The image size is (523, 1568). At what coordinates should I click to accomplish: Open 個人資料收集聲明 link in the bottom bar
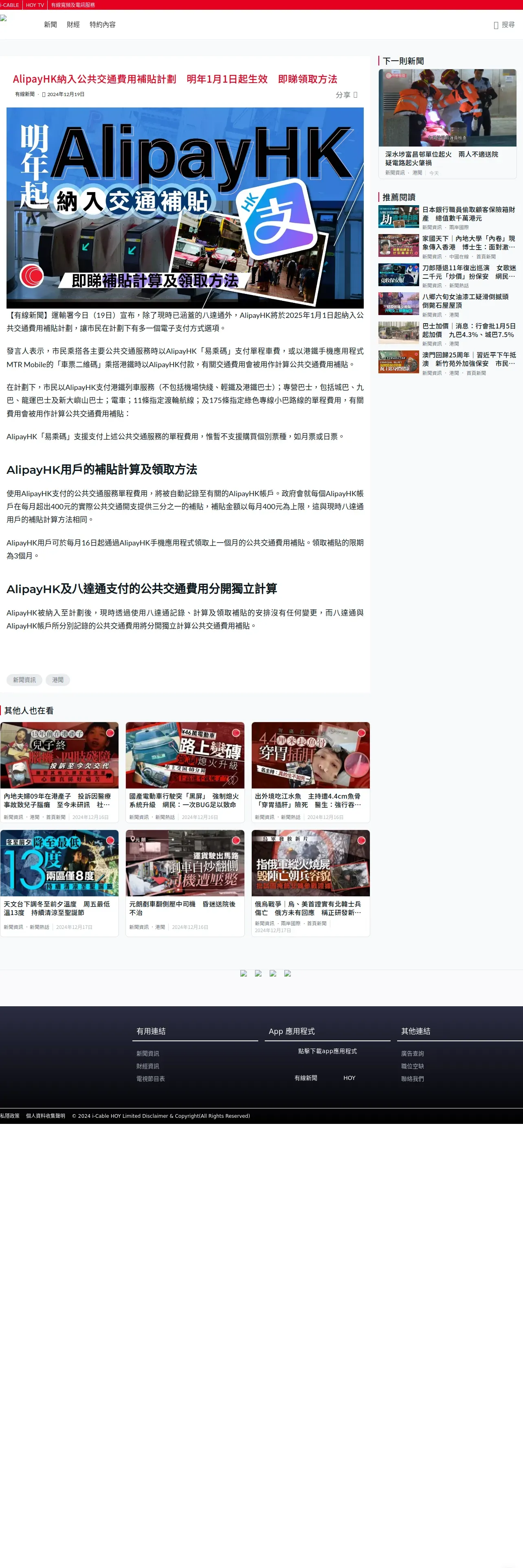[46, 1116]
